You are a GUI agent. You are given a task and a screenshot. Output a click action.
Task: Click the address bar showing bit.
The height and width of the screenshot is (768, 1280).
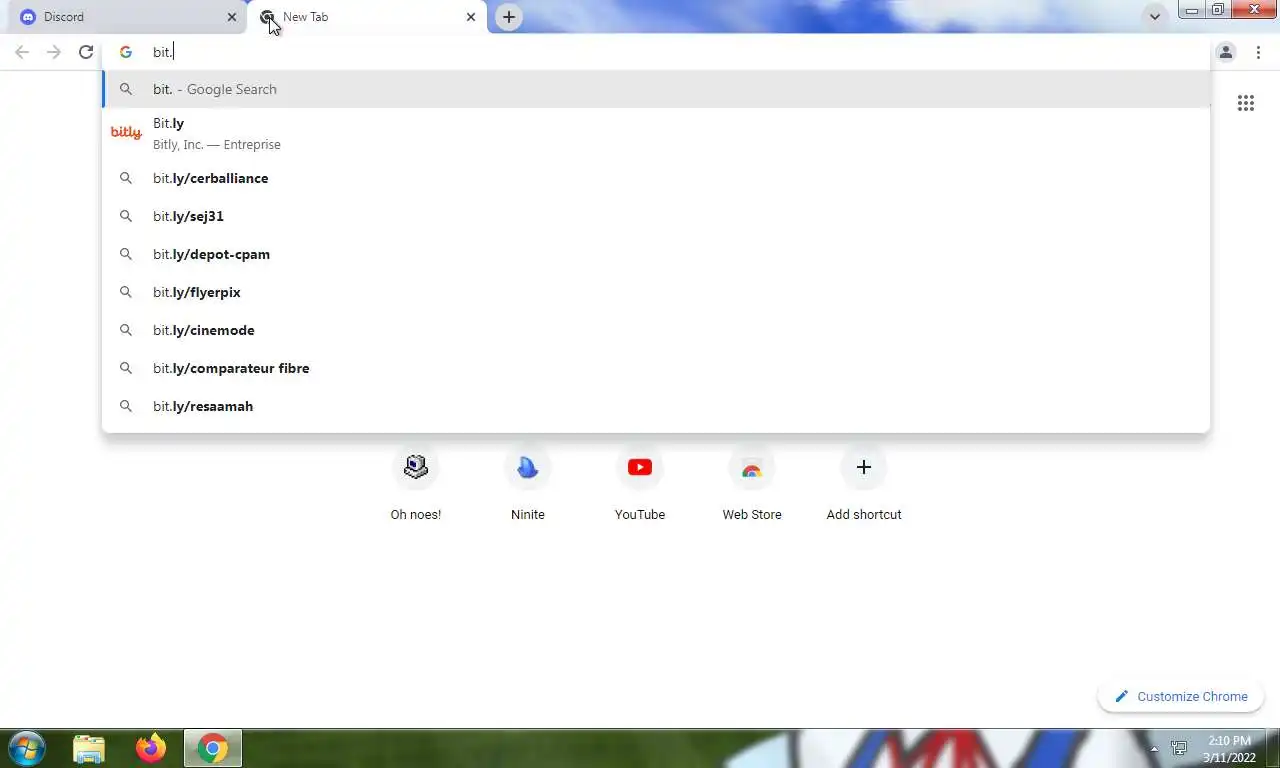(x=655, y=52)
